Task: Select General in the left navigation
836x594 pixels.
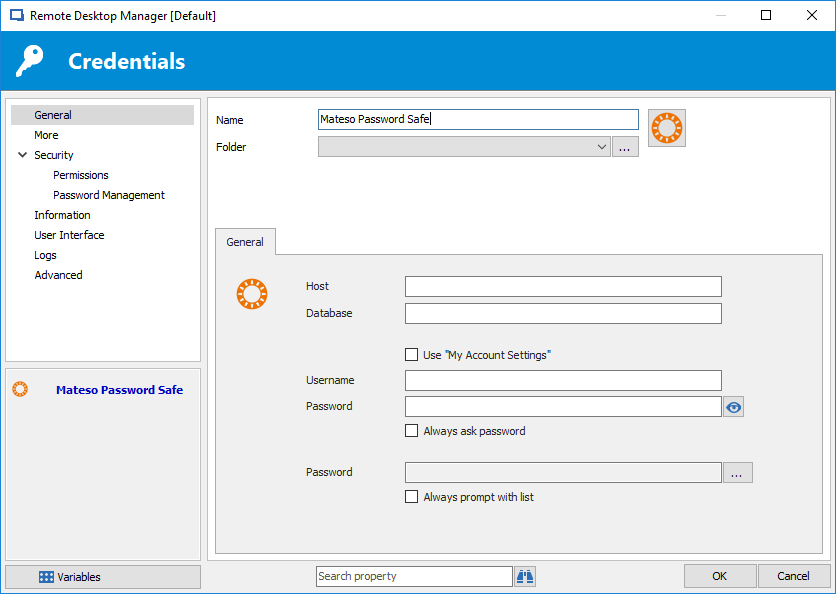Action: pyautogui.click(x=102, y=115)
